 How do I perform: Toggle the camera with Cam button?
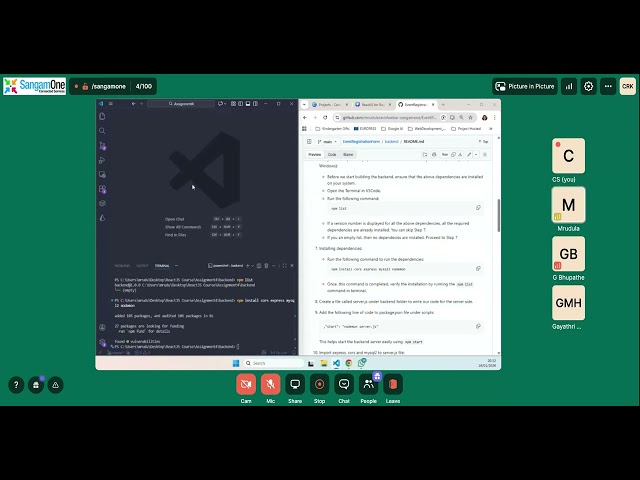246,384
